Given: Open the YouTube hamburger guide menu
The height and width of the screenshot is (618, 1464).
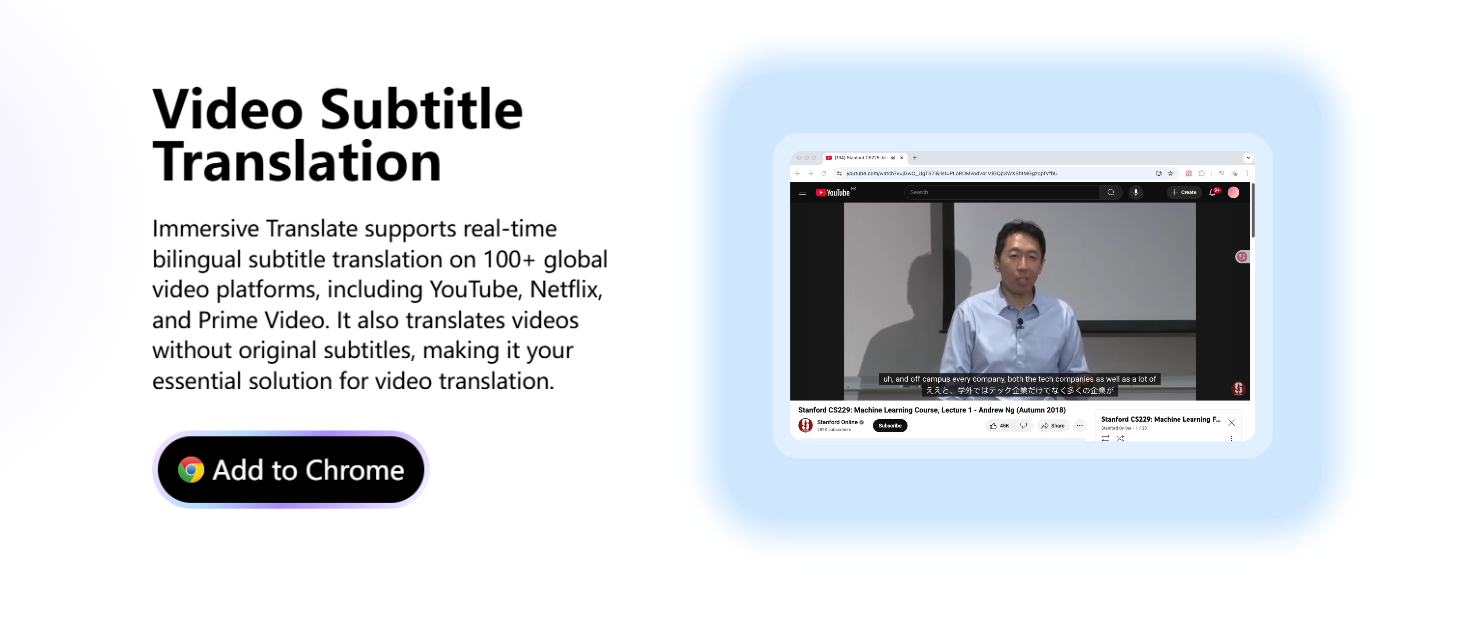Looking at the screenshot, I should coord(802,192).
